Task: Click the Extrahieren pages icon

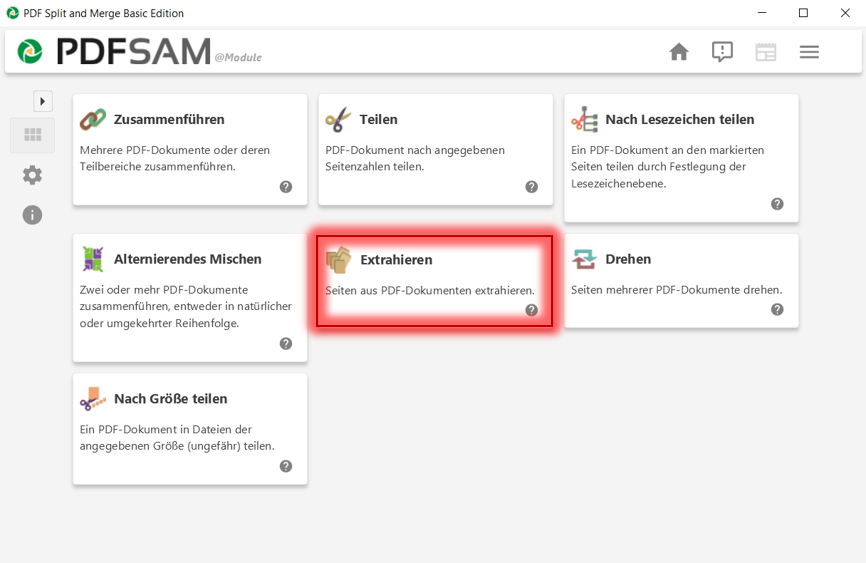Action: 339,260
